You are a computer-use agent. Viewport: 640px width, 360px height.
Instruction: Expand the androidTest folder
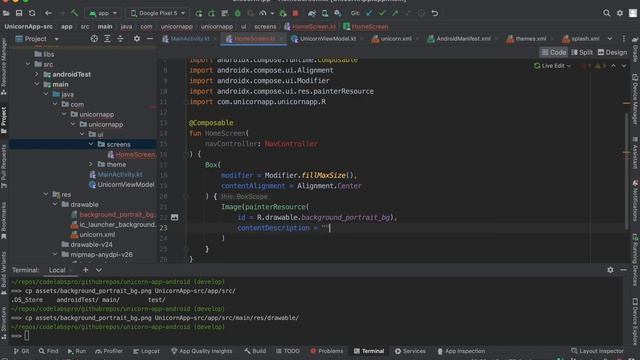pyautogui.click(x=37, y=74)
